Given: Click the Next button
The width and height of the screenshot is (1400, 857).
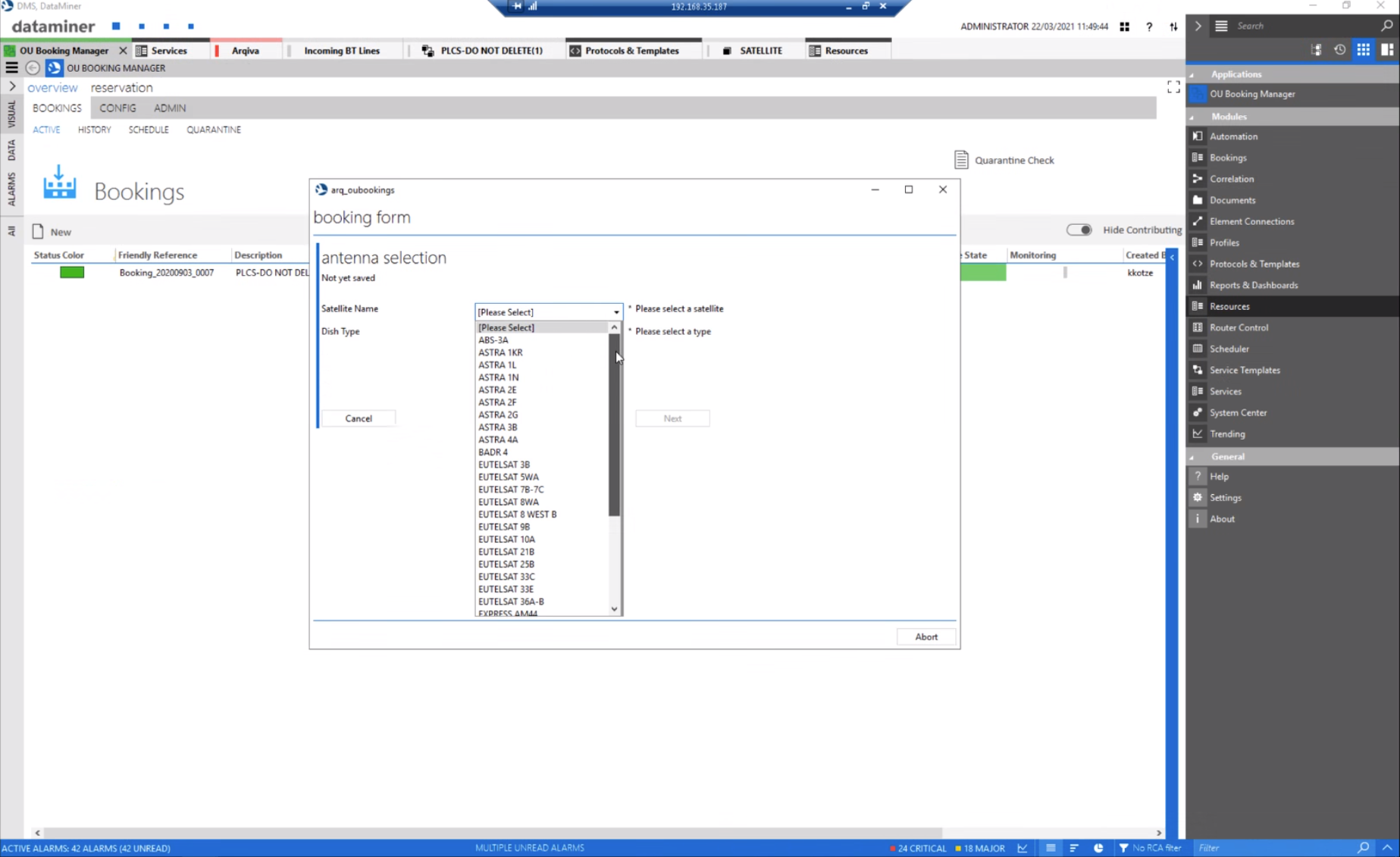Looking at the screenshot, I should (x=672, y=418).
